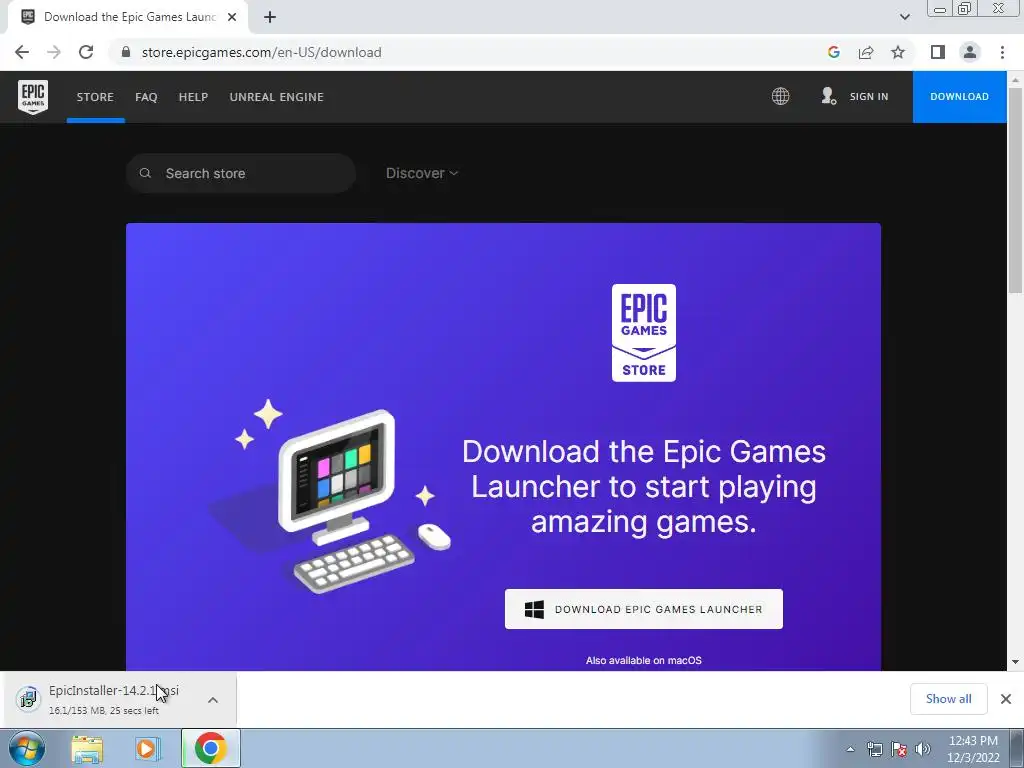
Task: Click the blue DOWNLOAD header button
Action: [959, 97]
